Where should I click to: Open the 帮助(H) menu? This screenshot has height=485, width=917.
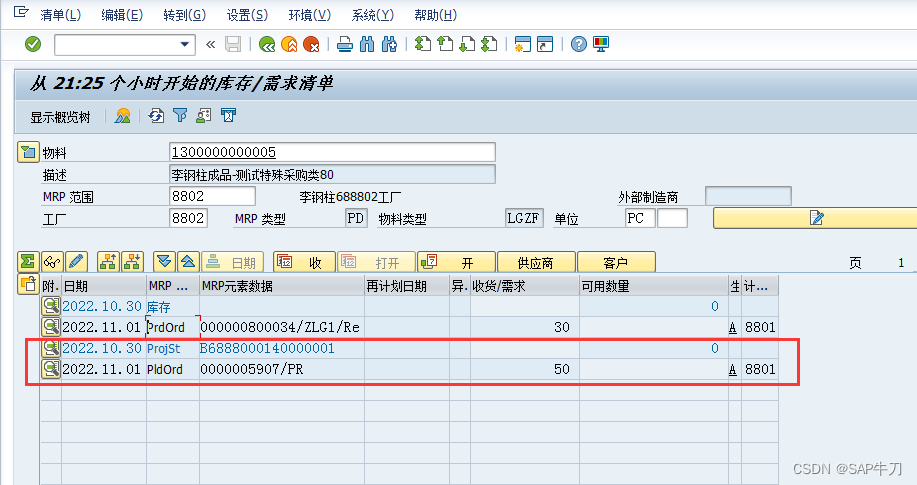[x=435, y=15]
